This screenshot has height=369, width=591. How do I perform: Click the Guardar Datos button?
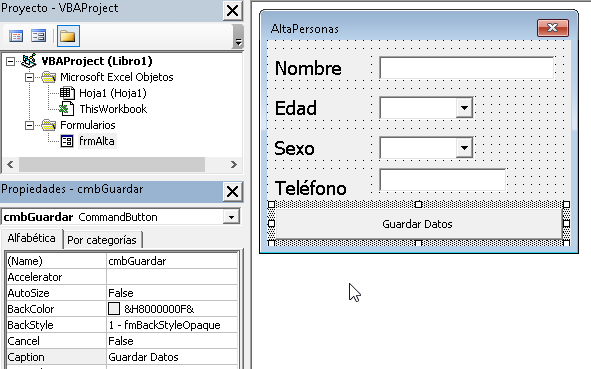coord(418,224)
